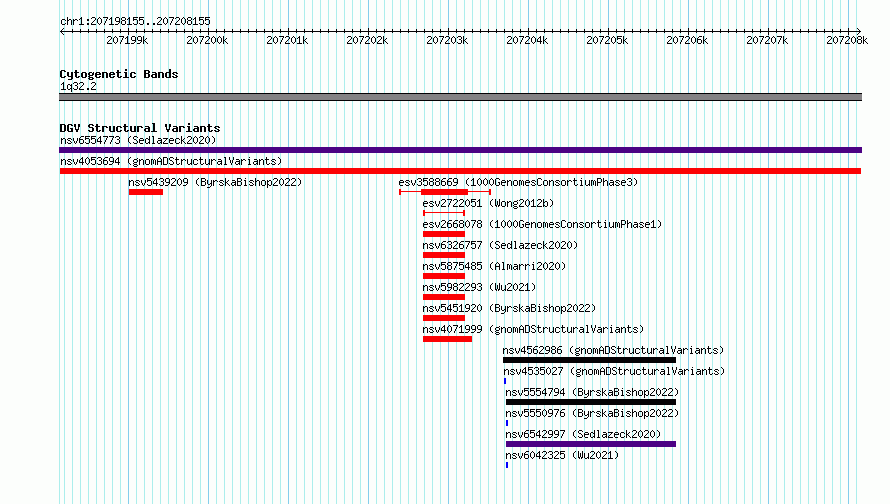This screenshot has width=890, height=504.
Task: Open nsv5550976 (ByrskaBishop2022) label
Action: tap(592, 413)
